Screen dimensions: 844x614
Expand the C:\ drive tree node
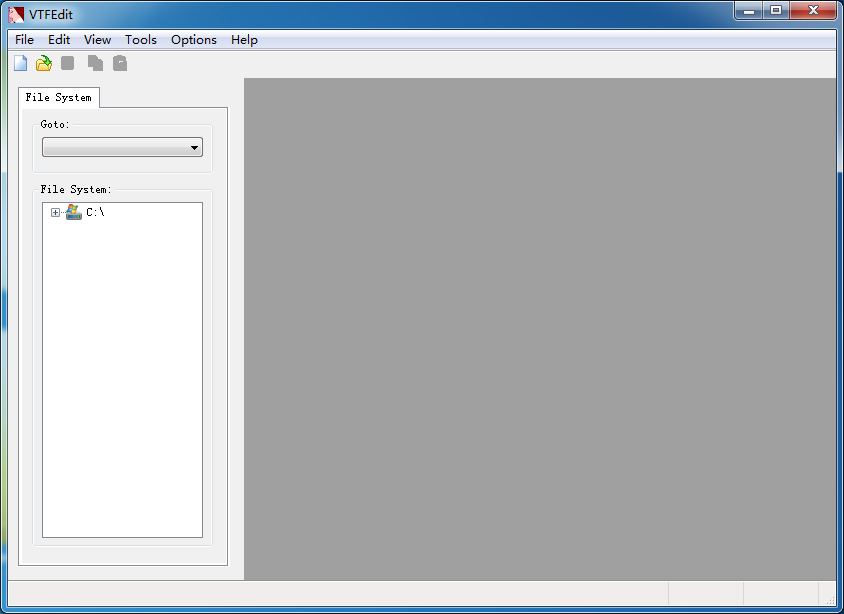(55, 212)
